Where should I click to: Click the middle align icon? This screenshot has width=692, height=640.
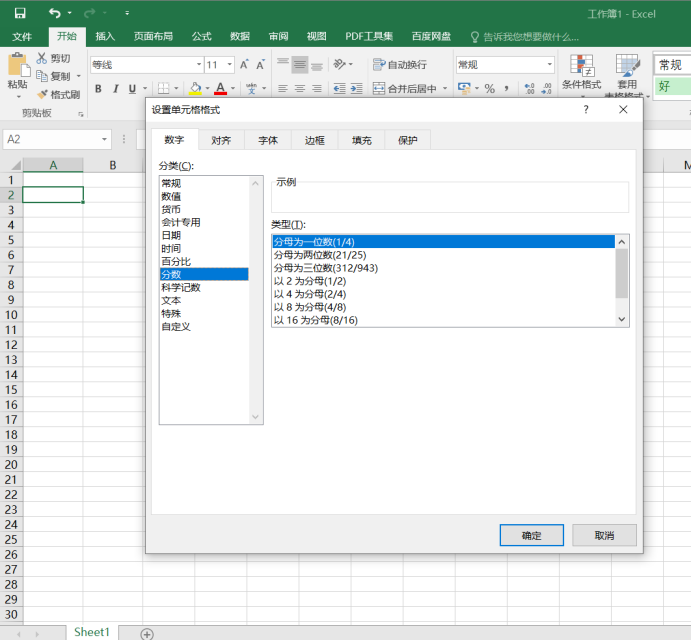point(300,65)
